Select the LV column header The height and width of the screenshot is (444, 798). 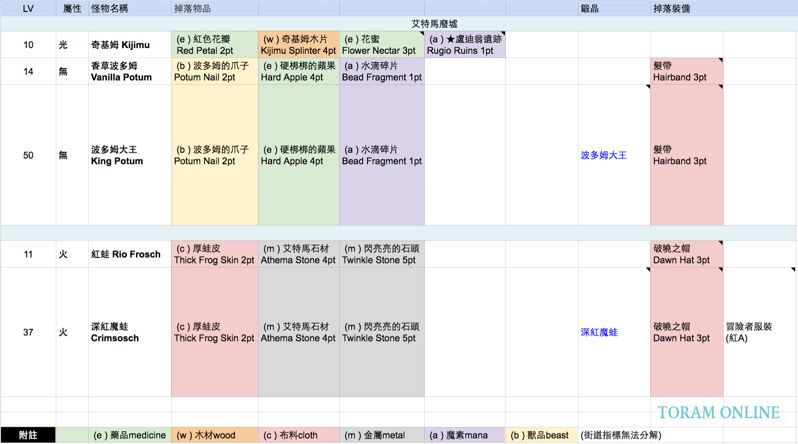[x=28, y=9]
